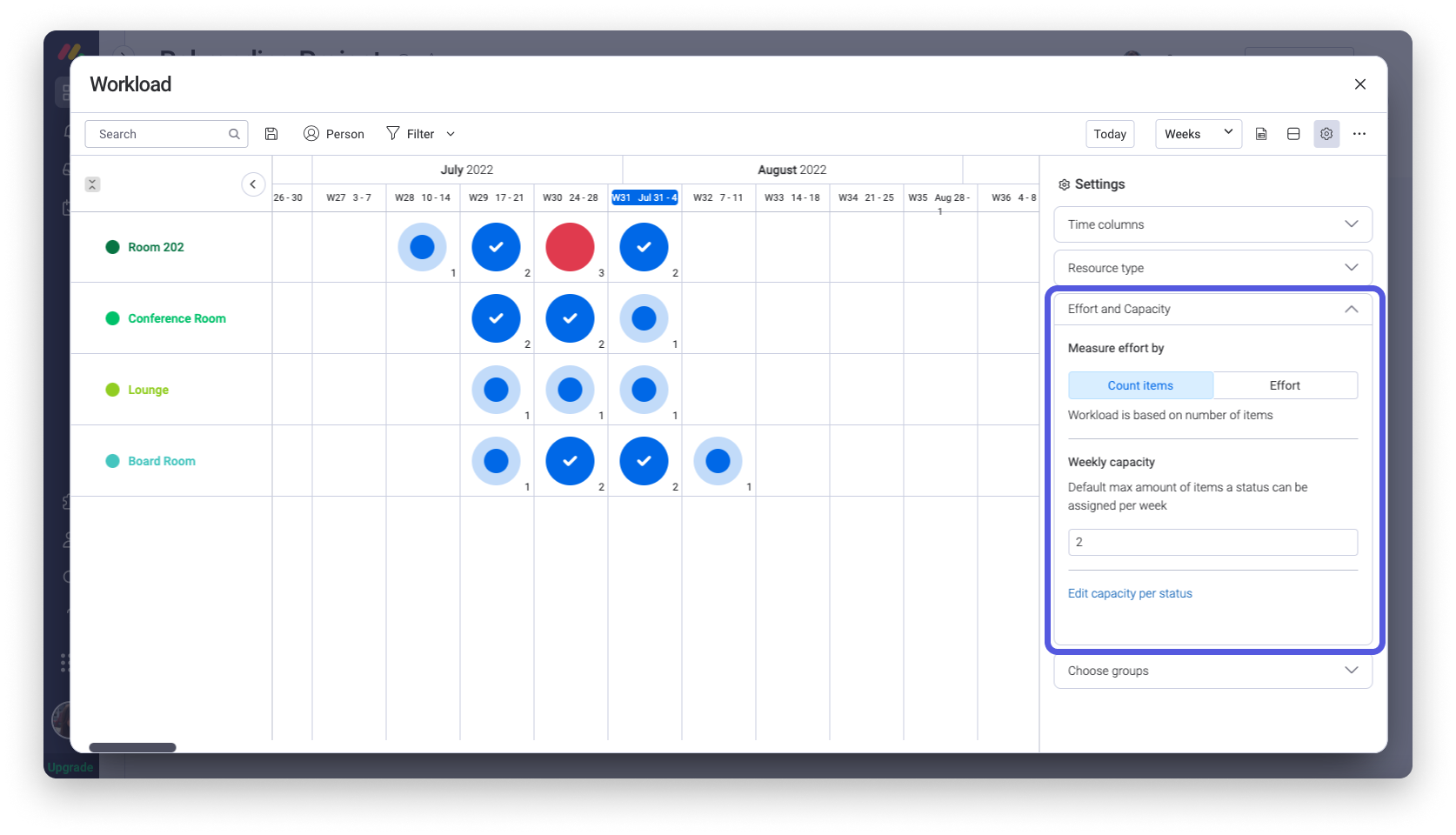The height and width of the screenshot is (835, 1456).
Task: Click Conference Room circle in current week W31
Action: pos(644,318)
